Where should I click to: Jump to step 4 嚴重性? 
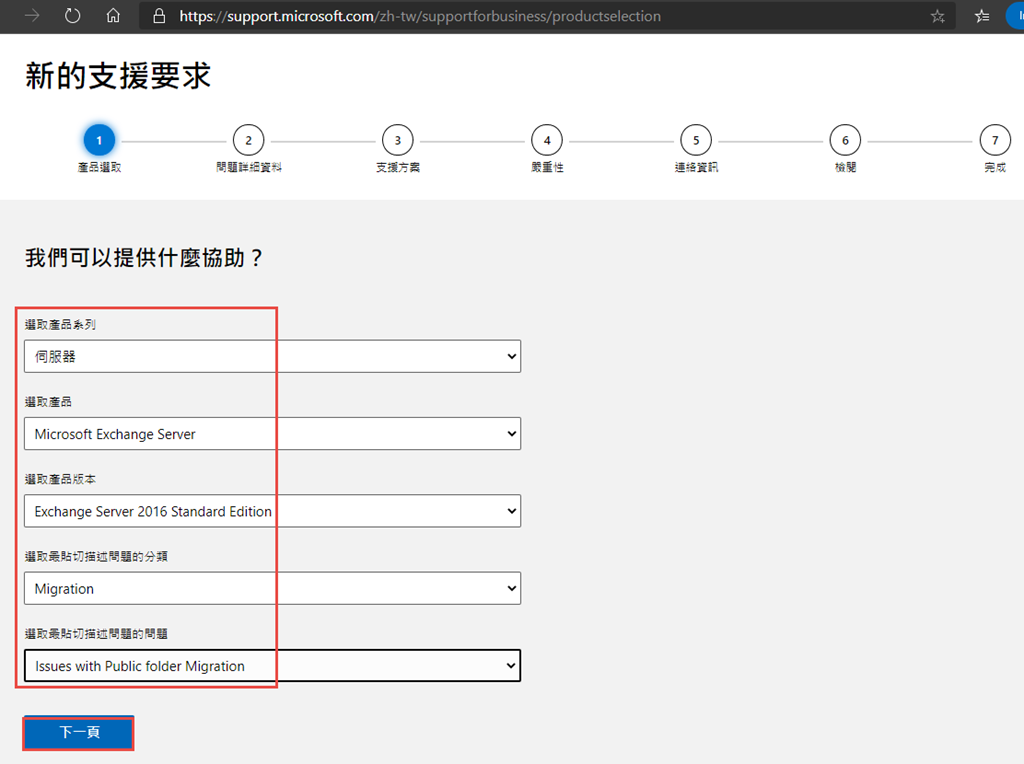click(x=547, y=140)
